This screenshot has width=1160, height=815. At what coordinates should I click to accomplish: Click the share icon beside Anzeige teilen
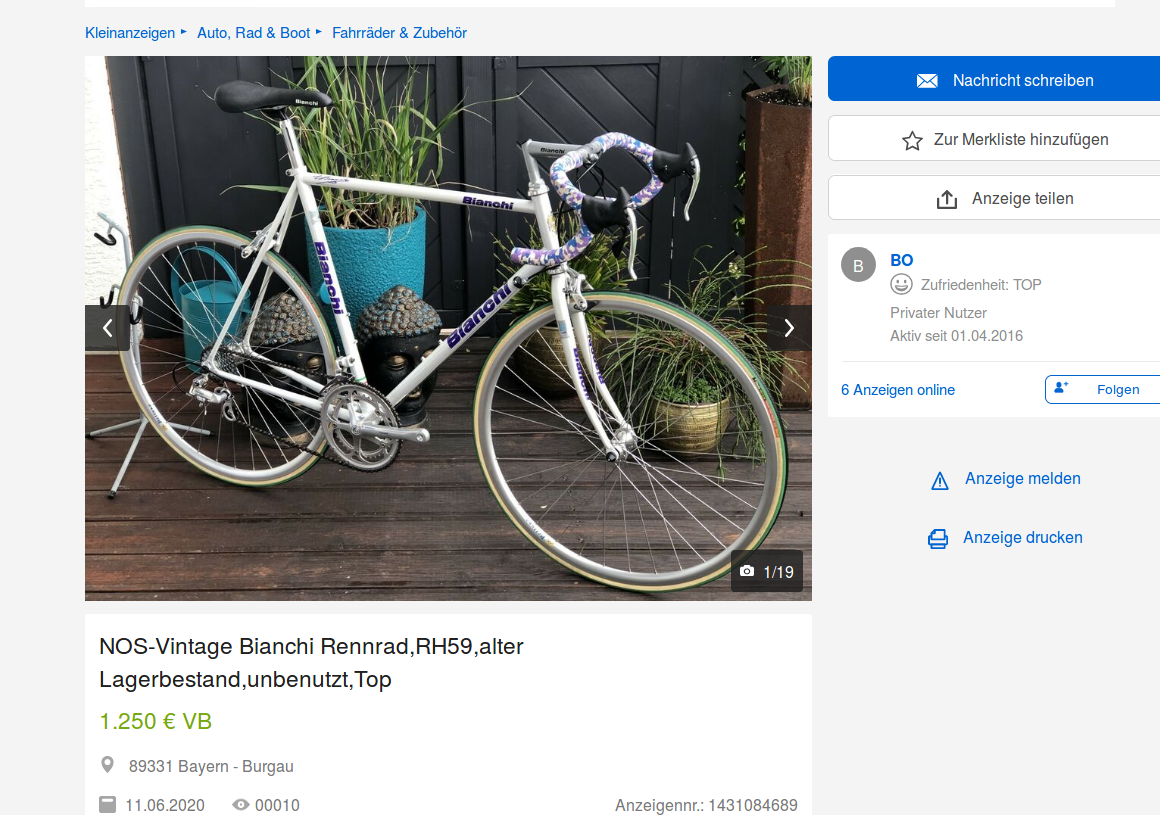(946, 199)
